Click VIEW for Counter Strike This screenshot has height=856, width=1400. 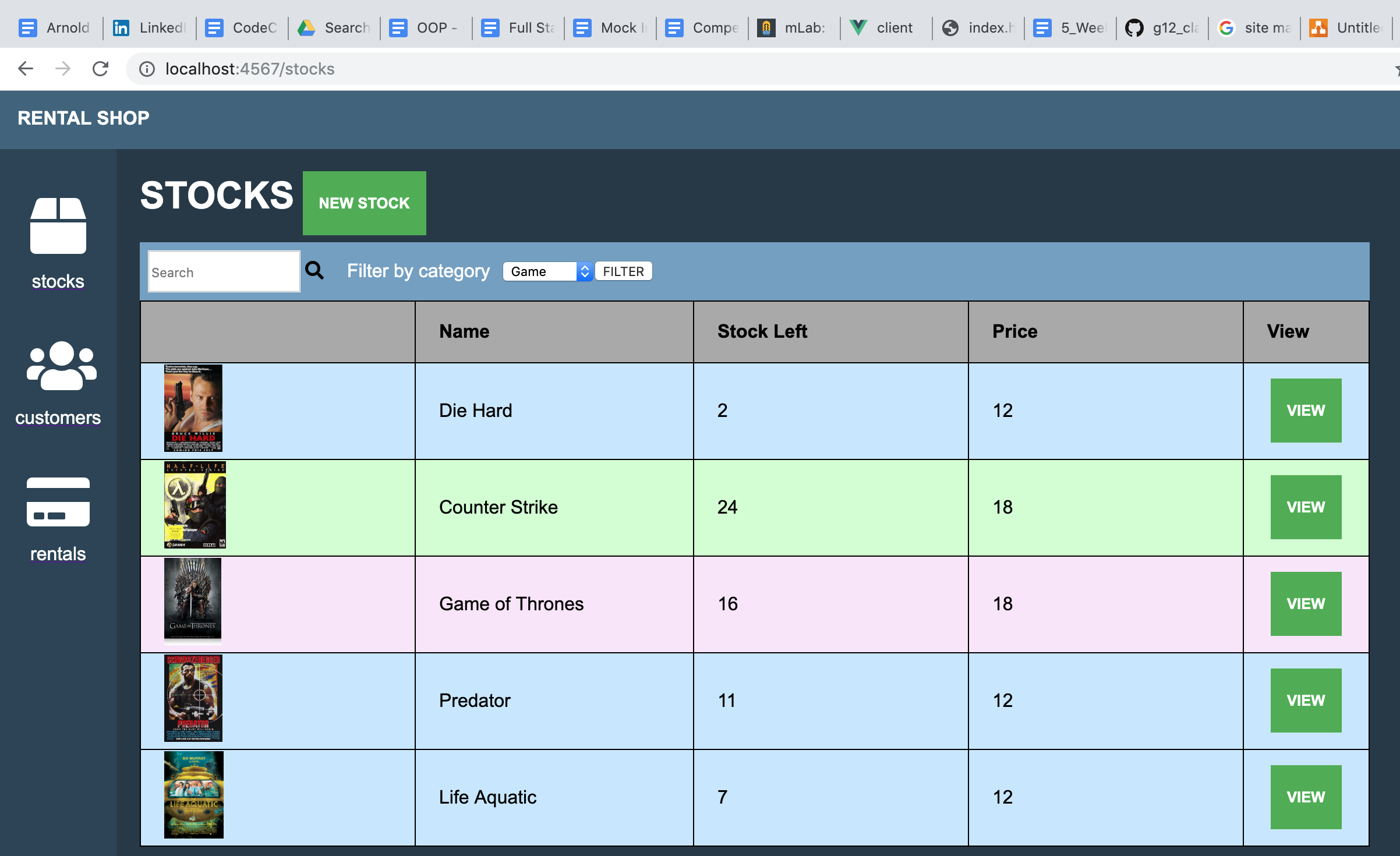coord(1305,507)
